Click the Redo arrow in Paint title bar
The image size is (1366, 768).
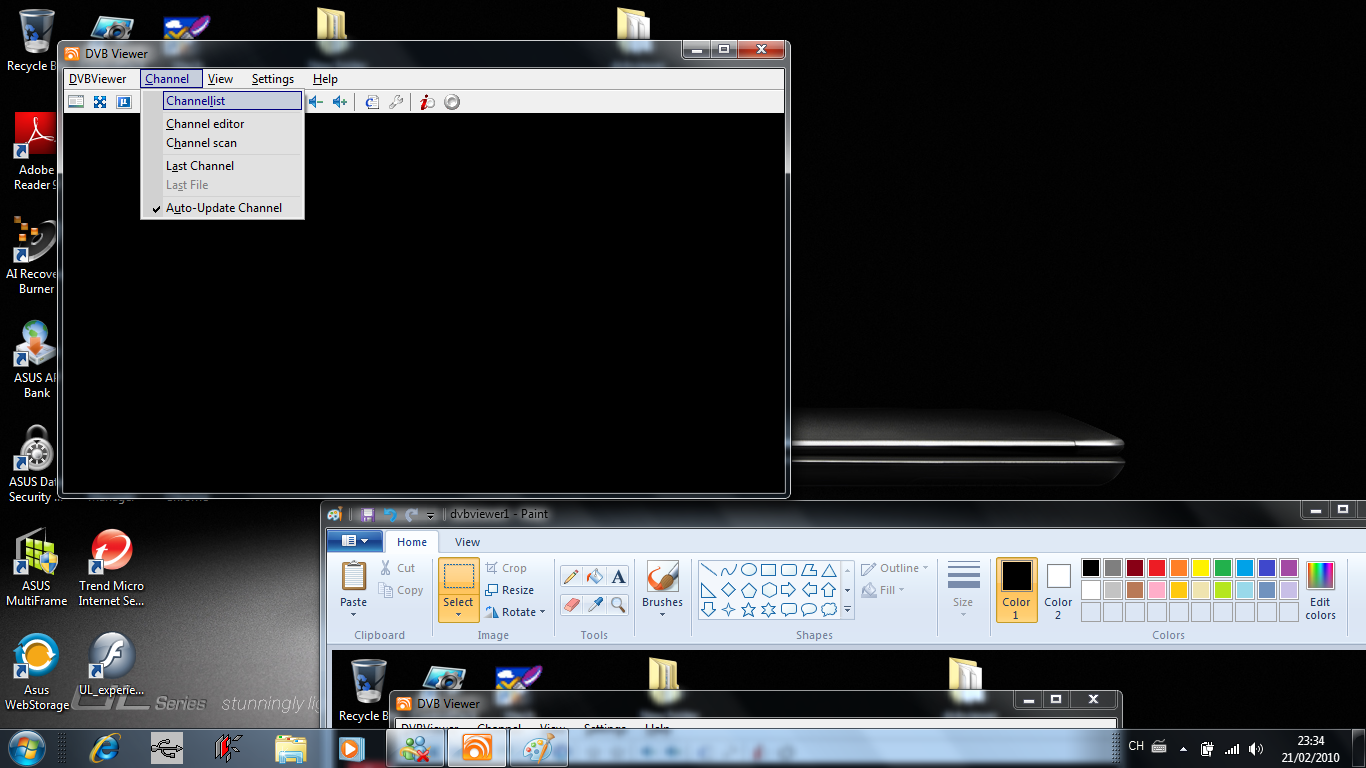tap(412, 514)
